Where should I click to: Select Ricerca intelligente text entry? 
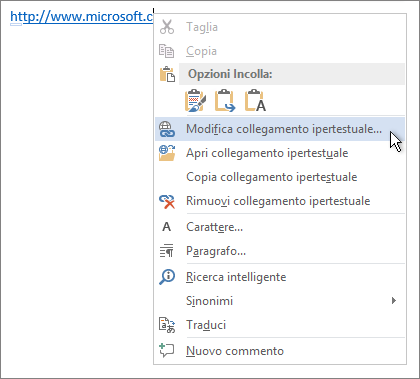point(236,277)
